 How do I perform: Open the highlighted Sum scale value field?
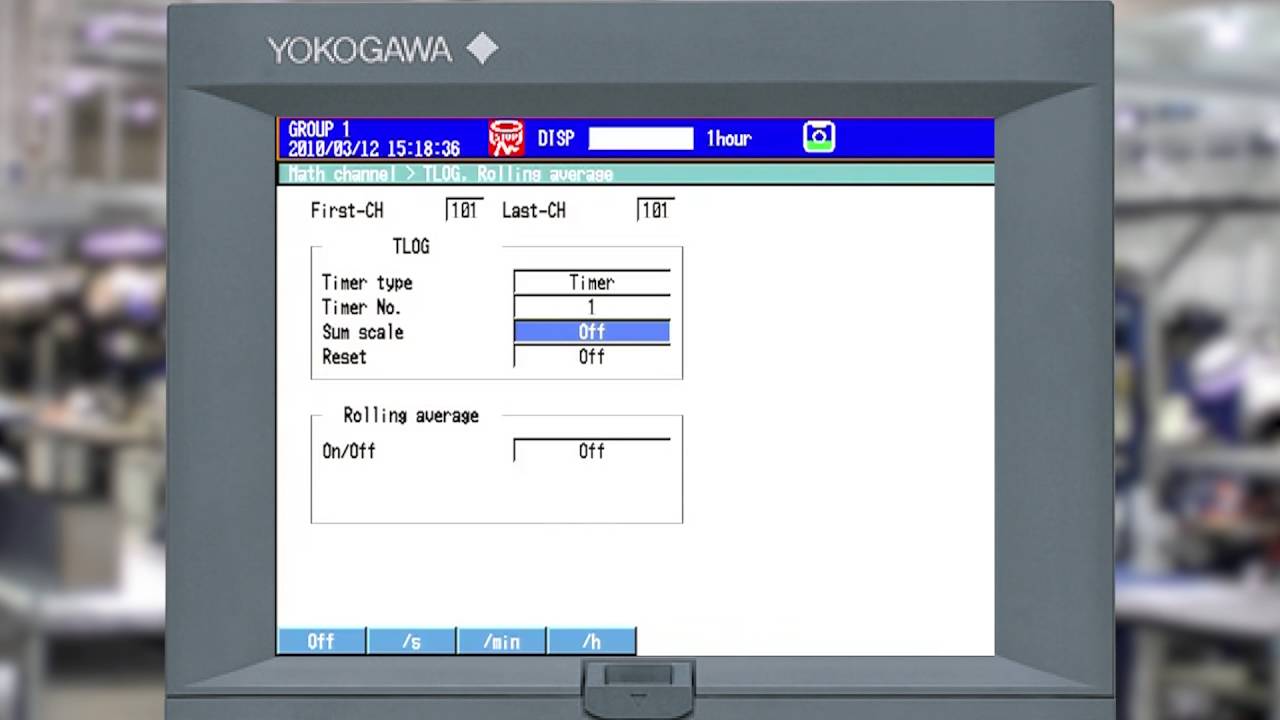(592, 332)
